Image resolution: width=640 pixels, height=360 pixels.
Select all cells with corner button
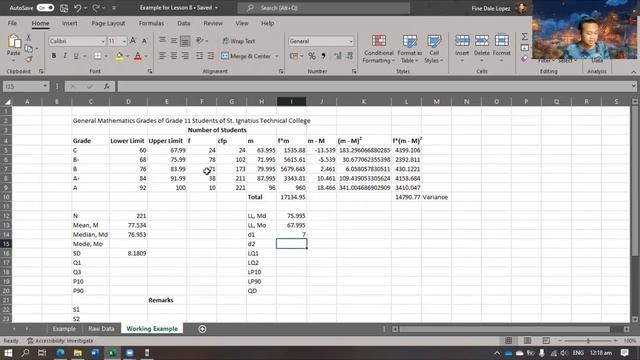coord(7,101)
